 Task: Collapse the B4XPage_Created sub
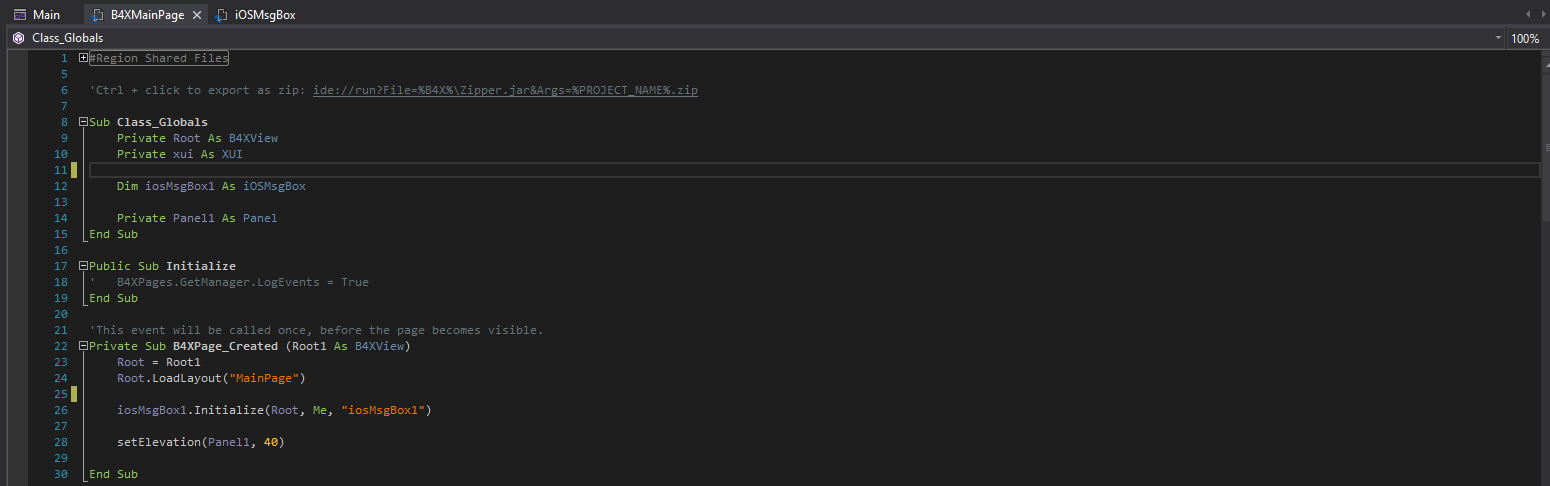[83, 346]
